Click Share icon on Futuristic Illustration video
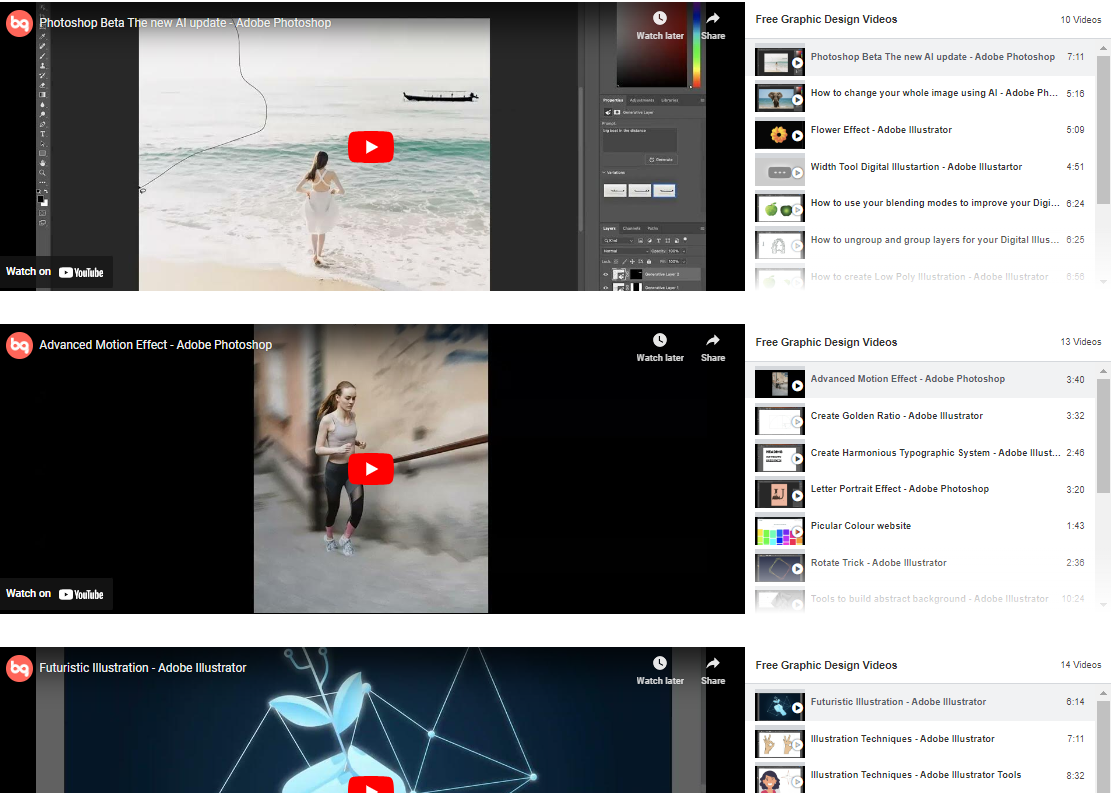This screenshot has width=1111, height=793. (713, 669)
